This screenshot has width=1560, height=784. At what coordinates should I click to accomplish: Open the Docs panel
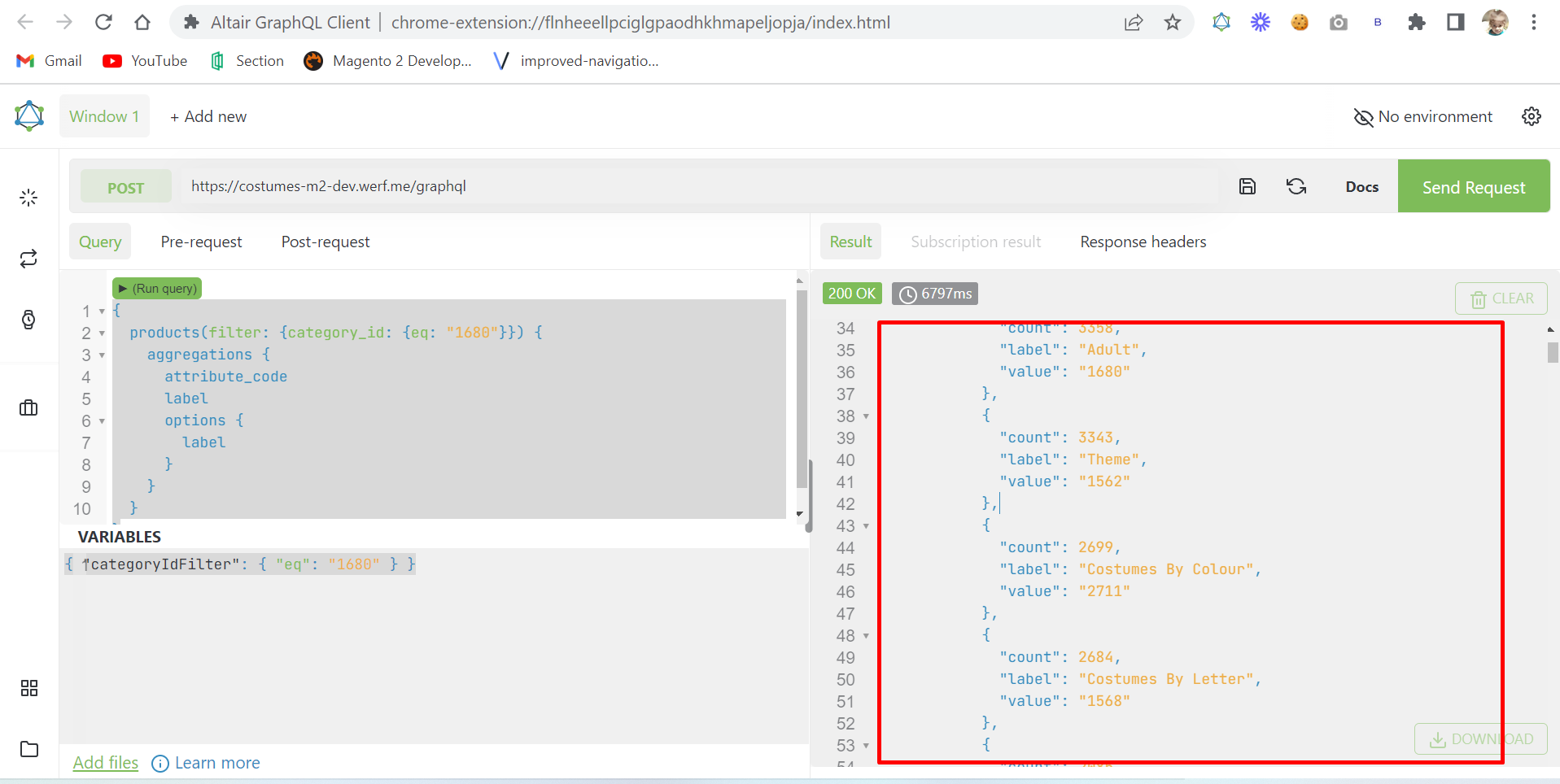pos(1361,186)
